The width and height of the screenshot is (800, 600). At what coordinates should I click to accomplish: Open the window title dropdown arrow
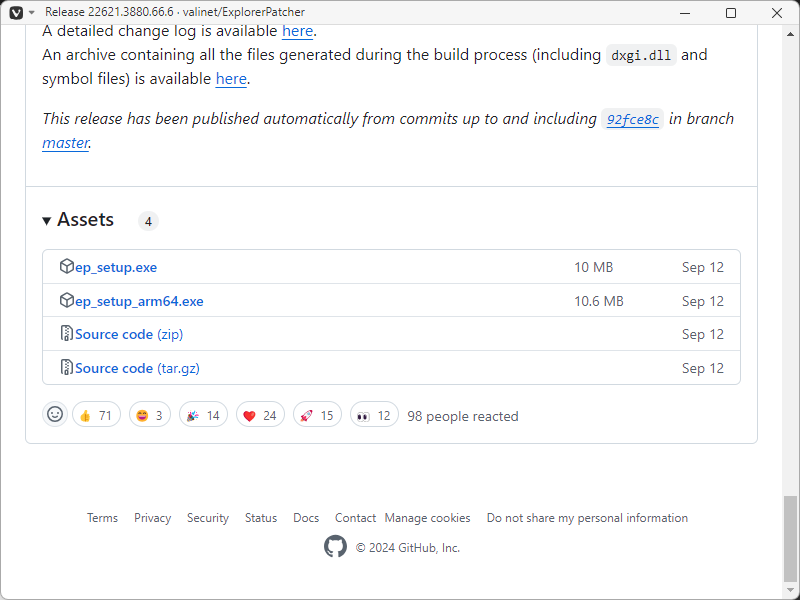click(x=32, y=12)
